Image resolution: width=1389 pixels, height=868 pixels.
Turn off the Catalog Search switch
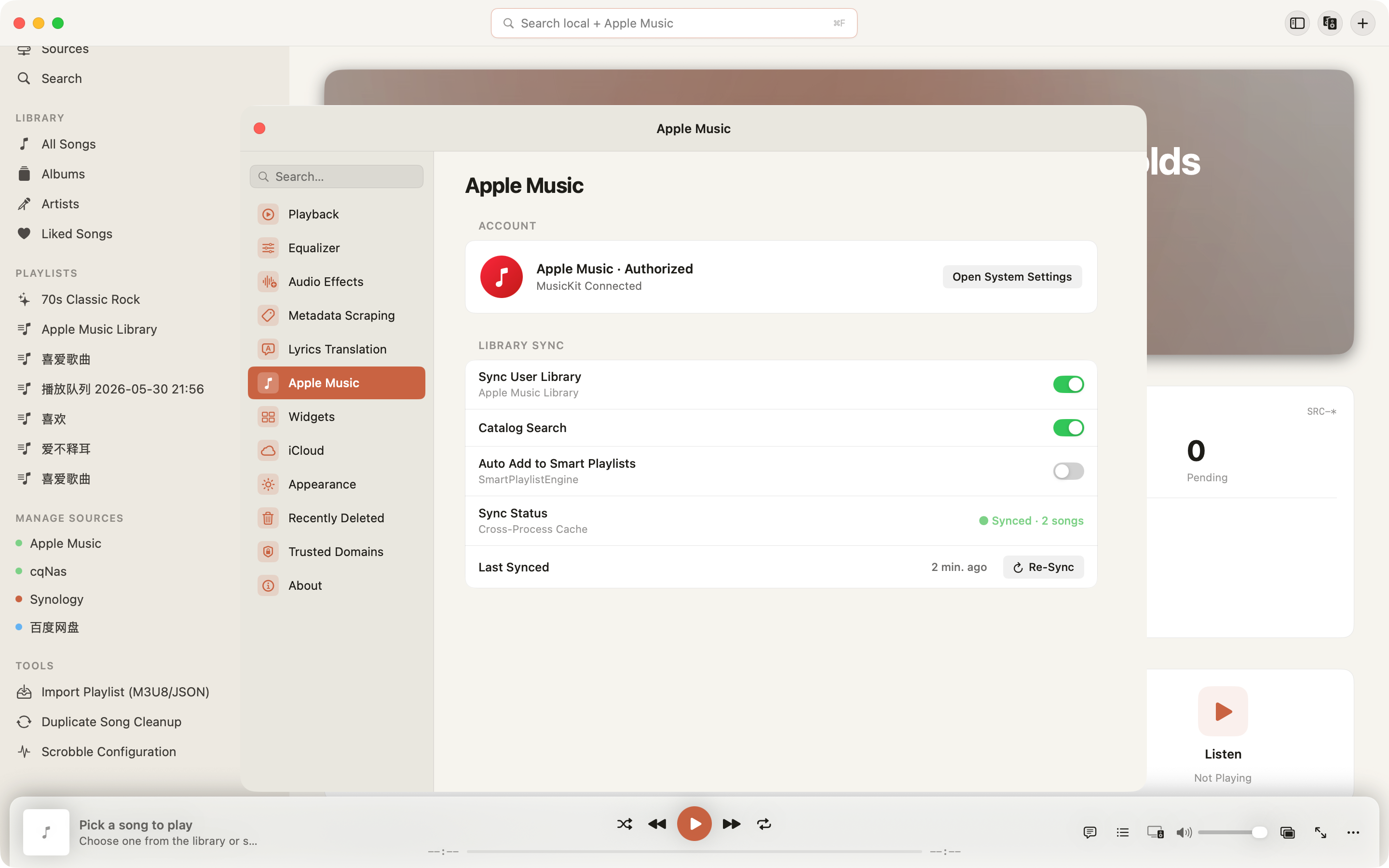click(1068, 428)
